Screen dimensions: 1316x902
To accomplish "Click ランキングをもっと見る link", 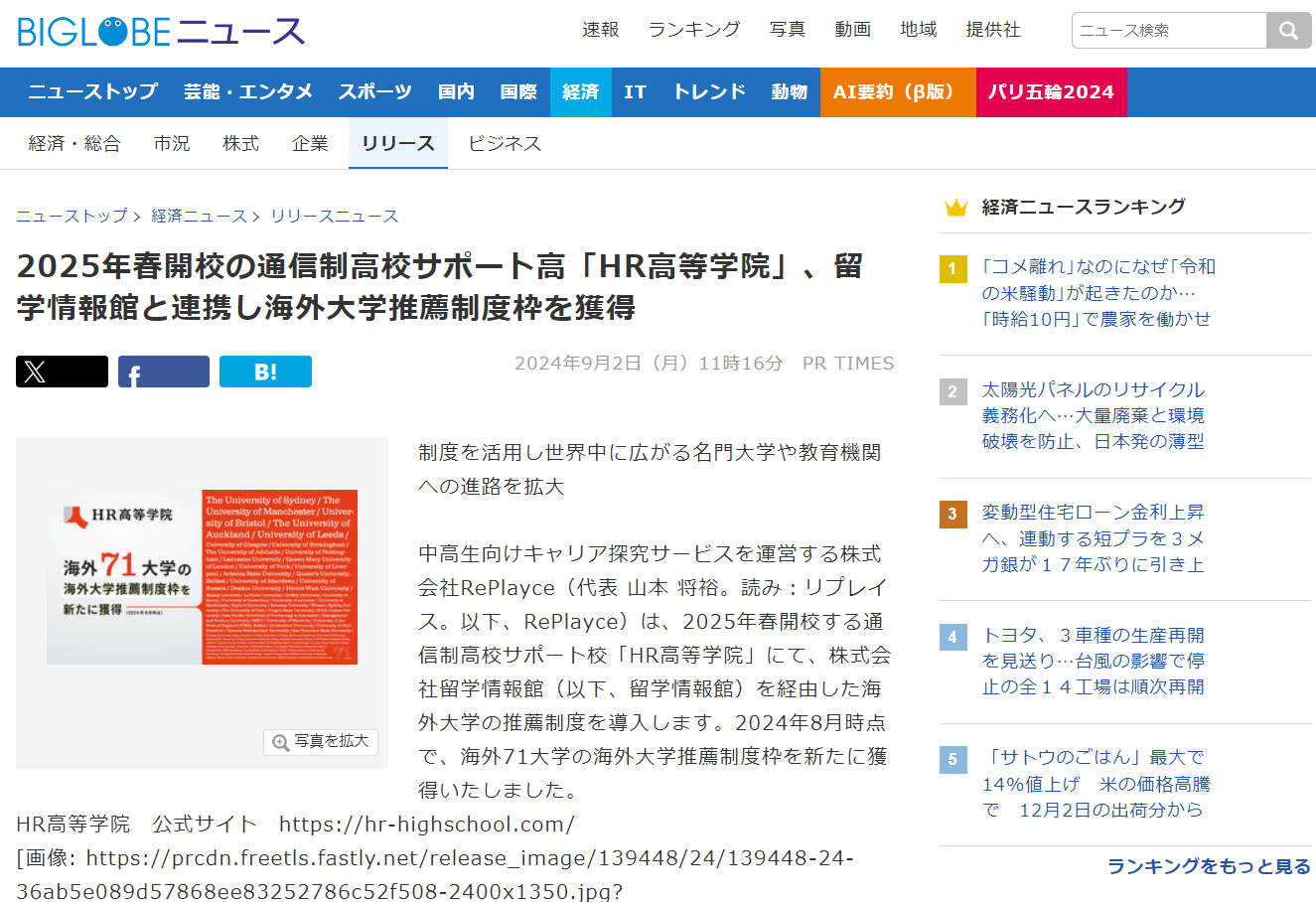I will [x=1209, y=867].
